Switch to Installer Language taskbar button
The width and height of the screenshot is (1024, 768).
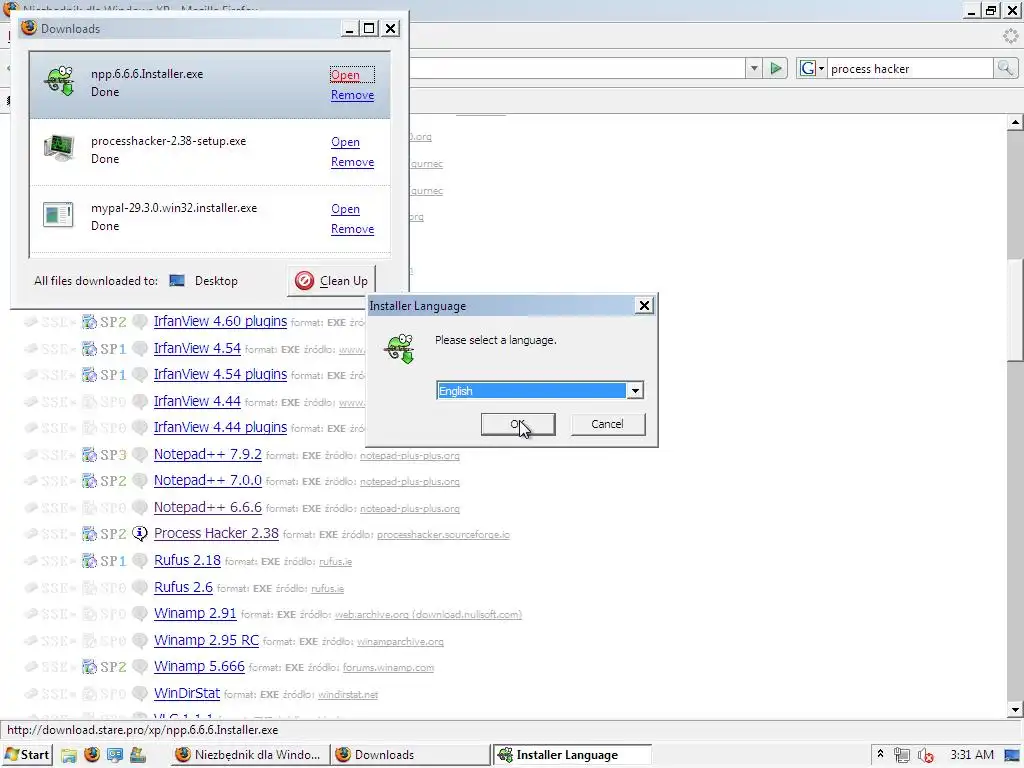(x=572, y=755)
